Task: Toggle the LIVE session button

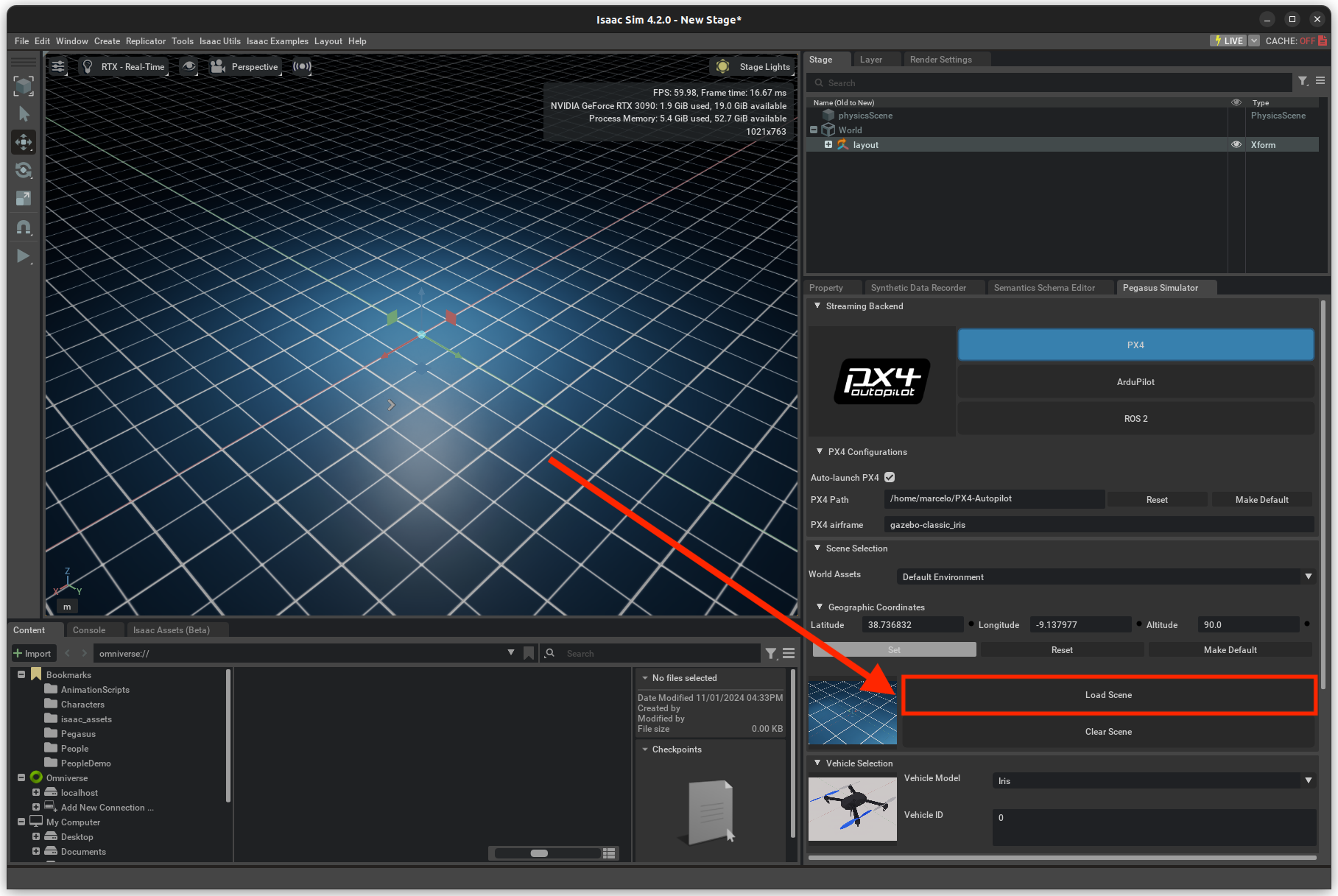Action: click(x=1228, y=41)
